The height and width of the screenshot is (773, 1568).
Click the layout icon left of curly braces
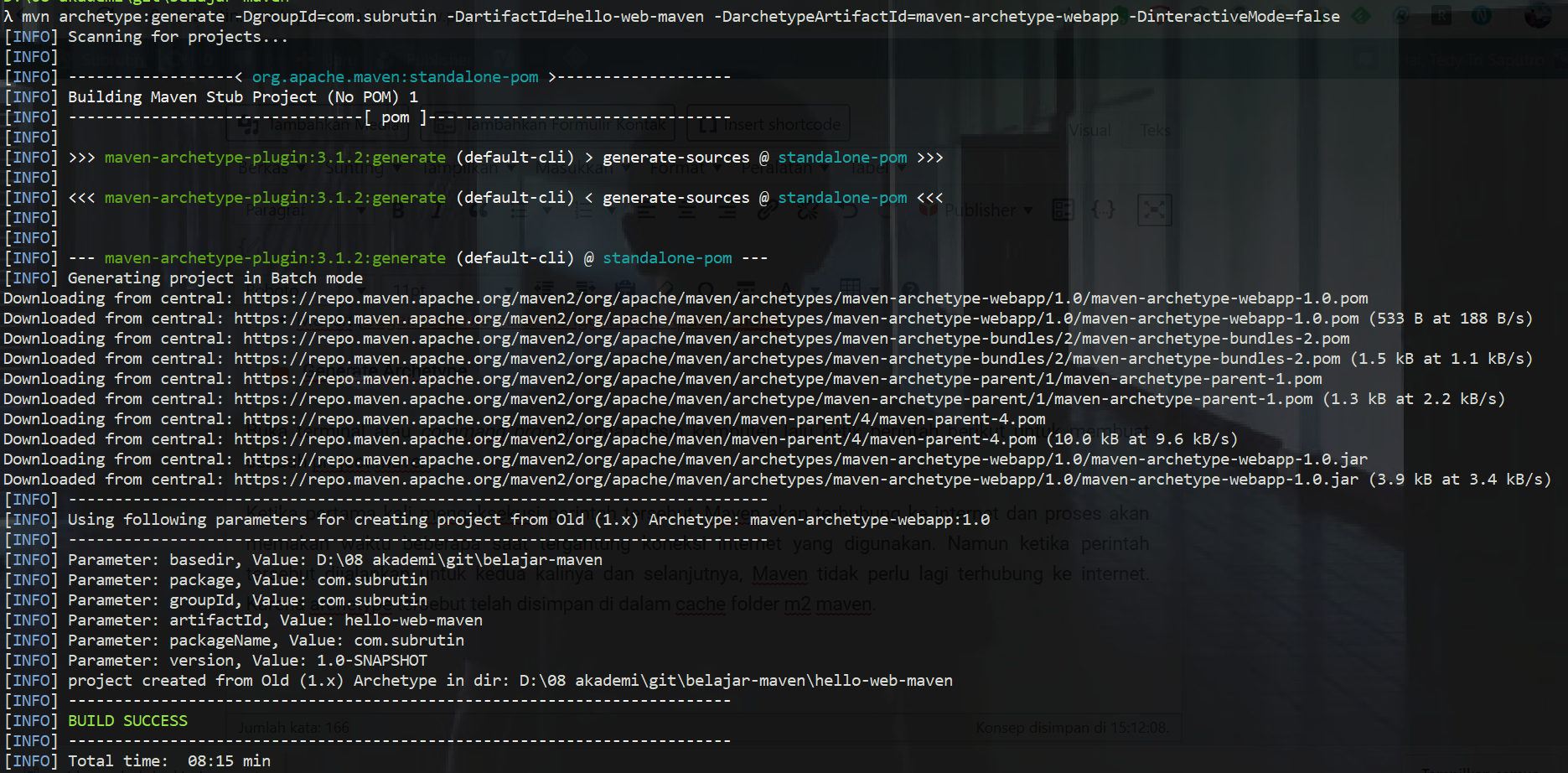pyautogui.click(x=1063, y=210)
